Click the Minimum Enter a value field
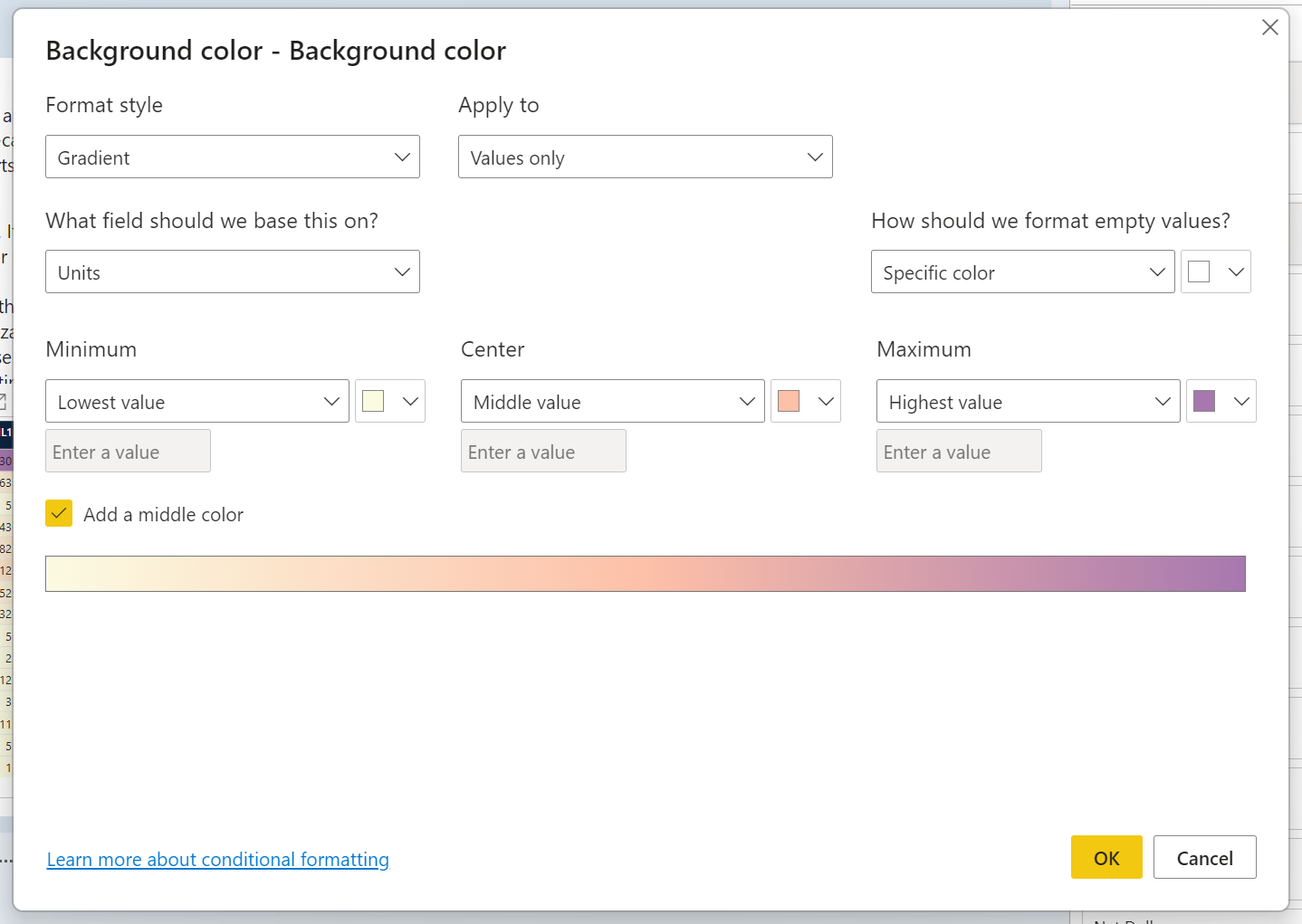1302x924 pixels. tap(128, 451)
